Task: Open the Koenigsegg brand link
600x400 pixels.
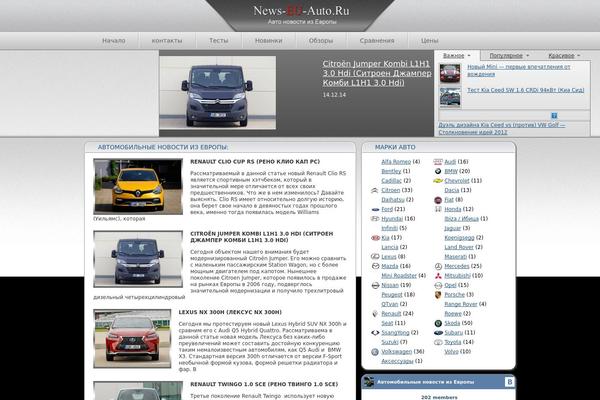Action: 459,238
